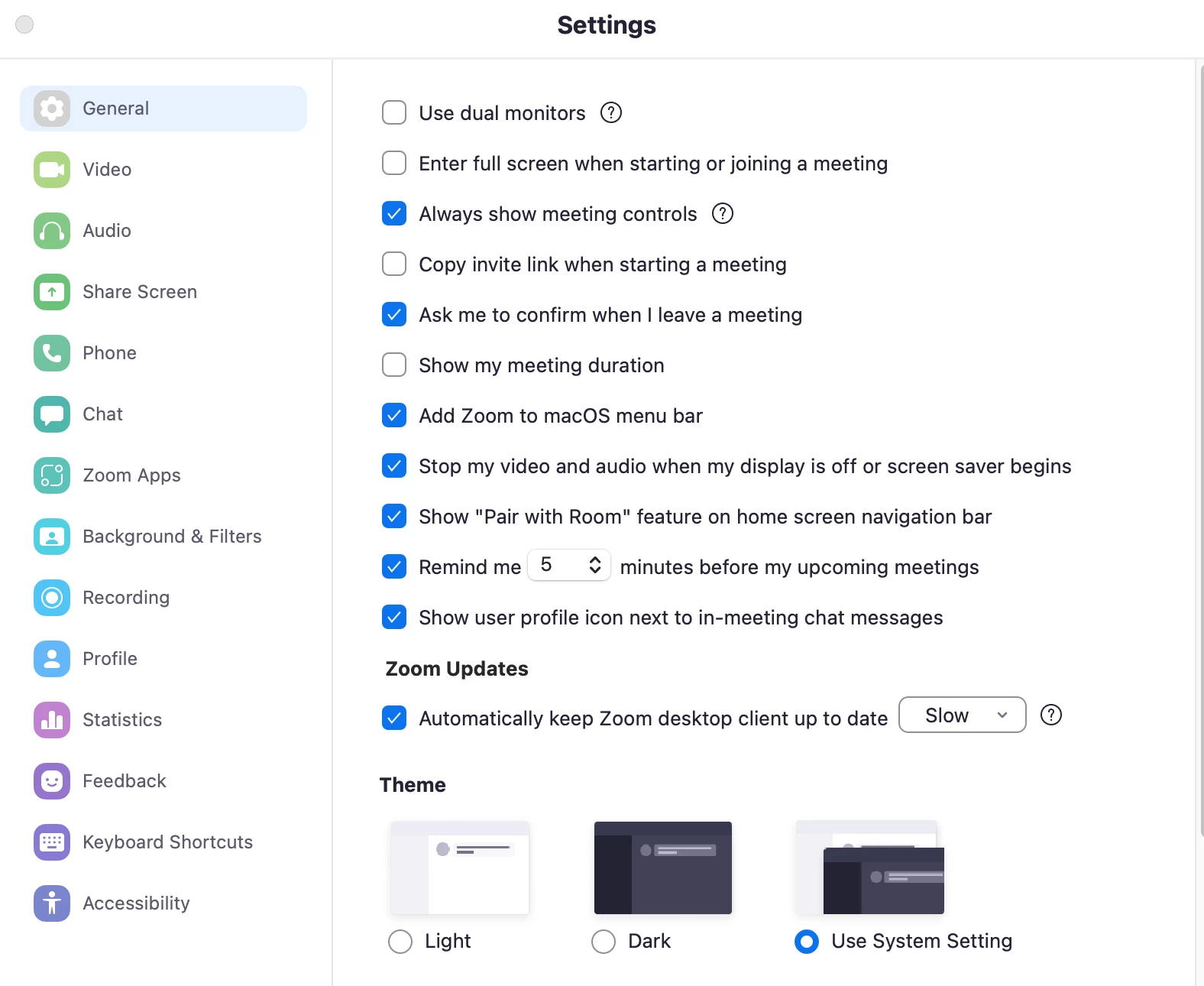This screenshot has width=1204, height=986.
Task: Switch to Video settings
Action: [x=163, y=170]
